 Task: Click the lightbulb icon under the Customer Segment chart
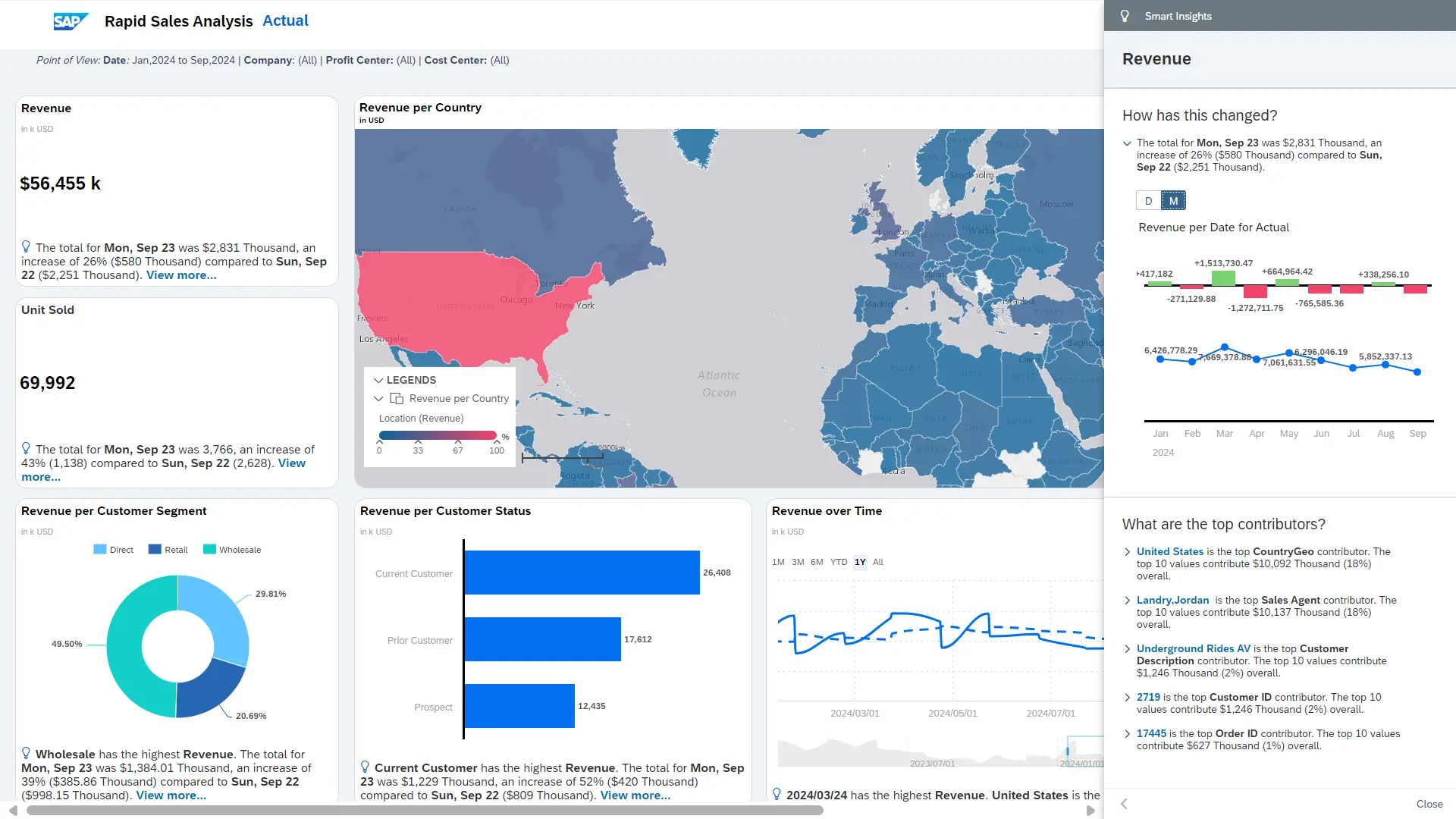coord(26,753)
